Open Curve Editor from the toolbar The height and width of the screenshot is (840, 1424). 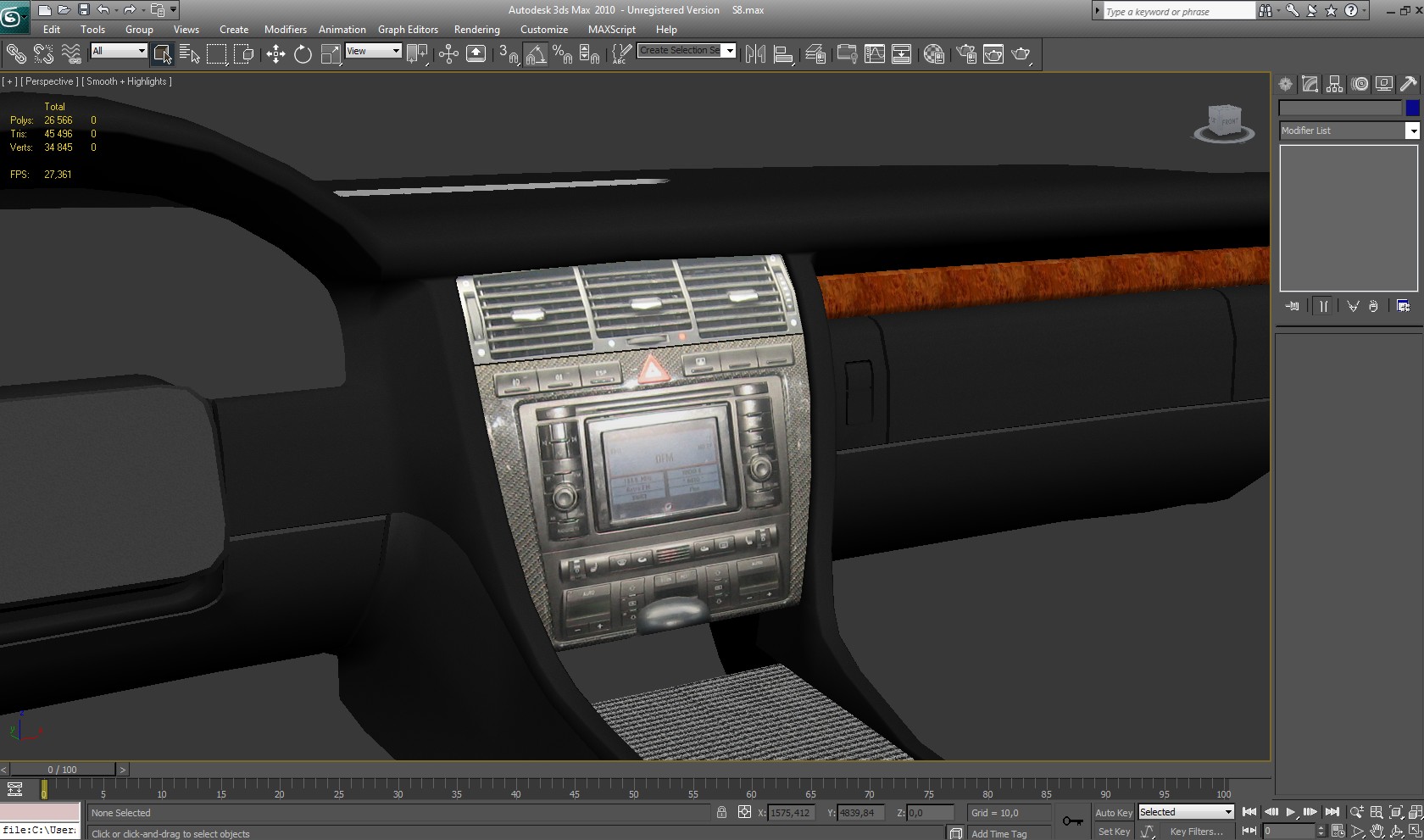[874, 55]
